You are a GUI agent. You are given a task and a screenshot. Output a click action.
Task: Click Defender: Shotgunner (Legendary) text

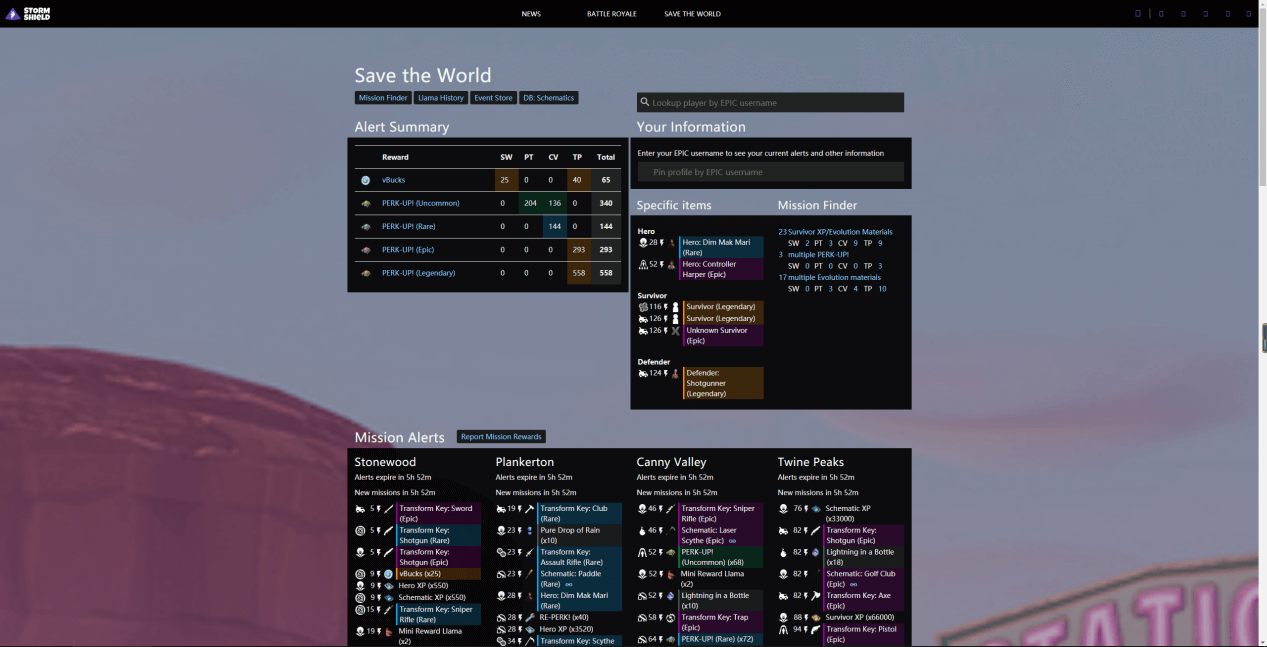coord(706,383)
